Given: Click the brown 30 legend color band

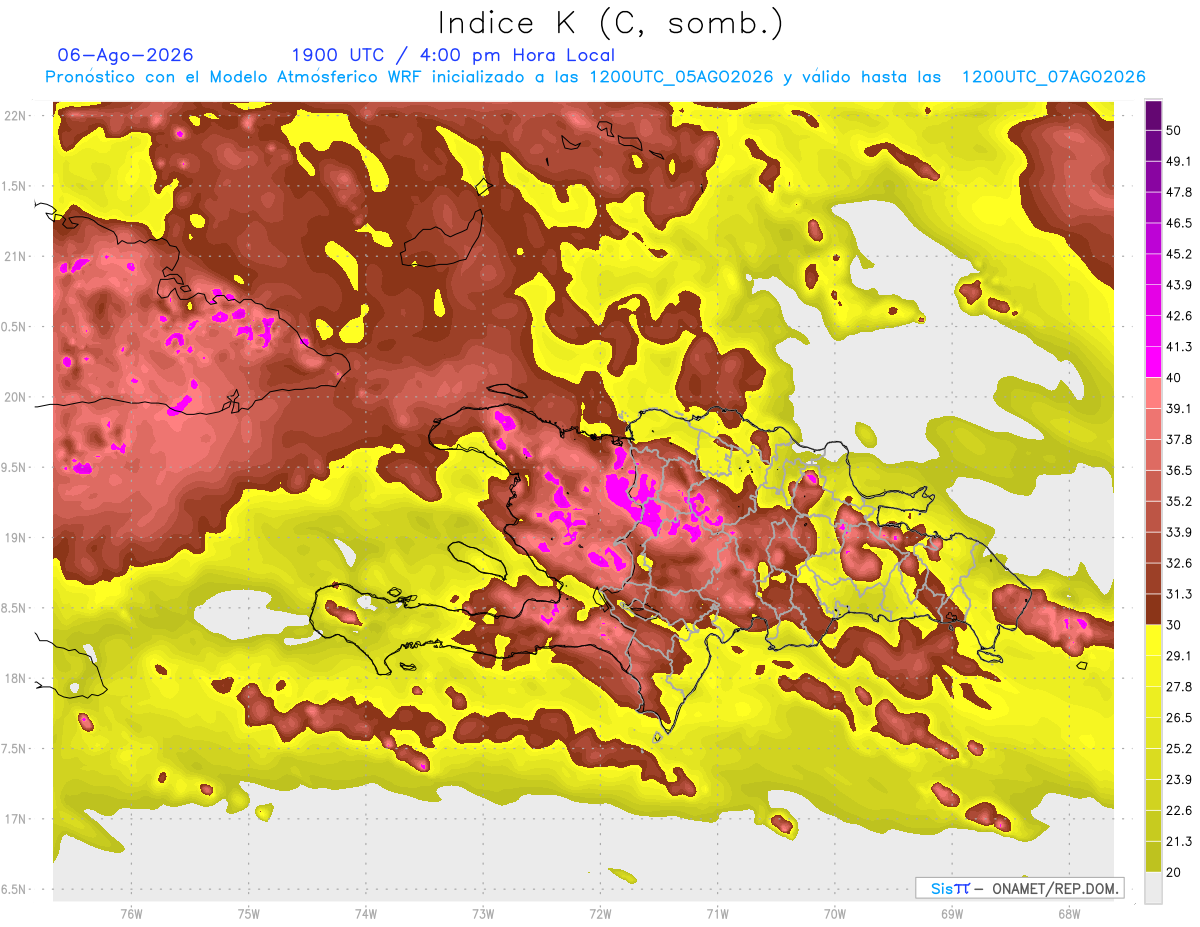Looking at the screenshot, I should pyautogui.click(x=1153, y=609).
